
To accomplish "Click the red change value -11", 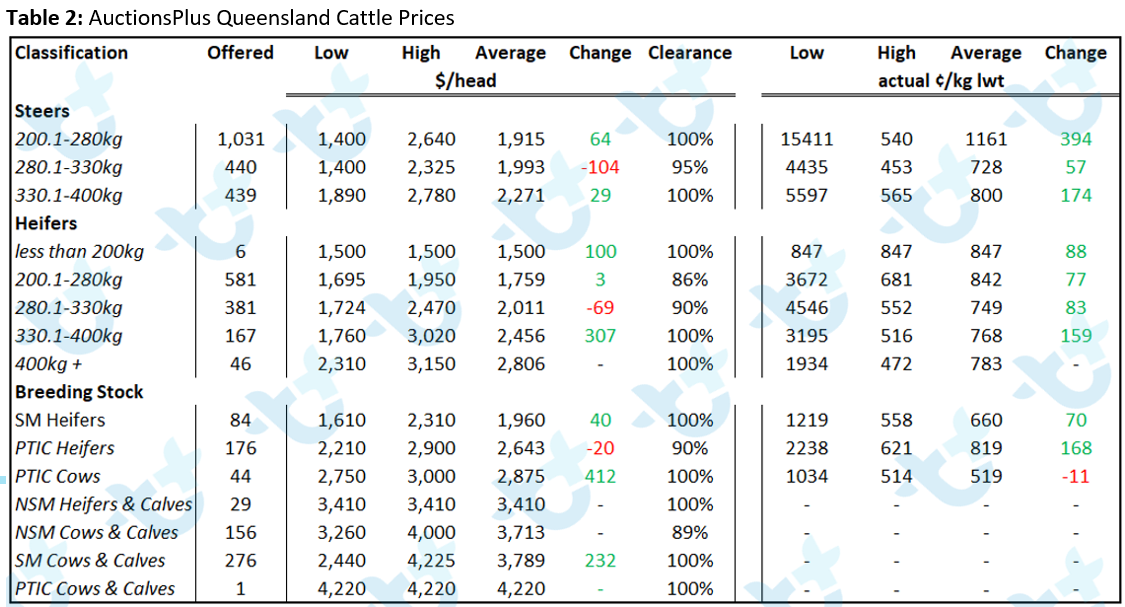I will (x=1075, y=476).
